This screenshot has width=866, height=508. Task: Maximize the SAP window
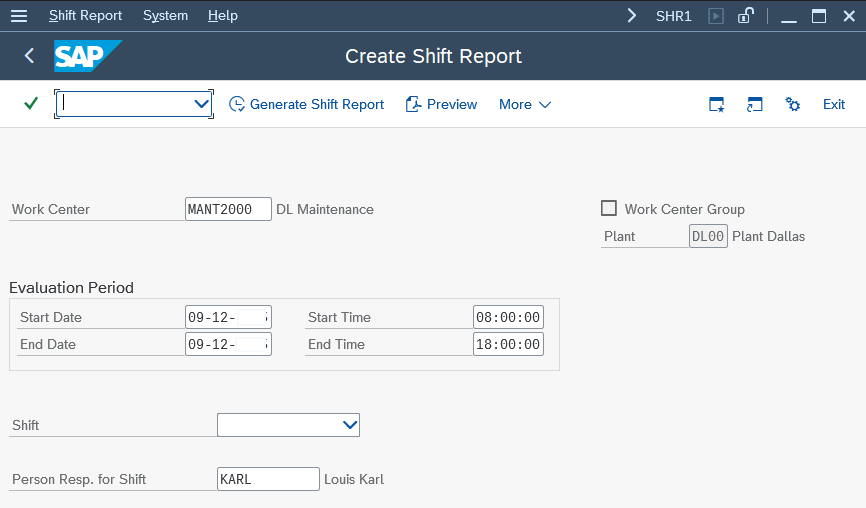tap(819, 16)
